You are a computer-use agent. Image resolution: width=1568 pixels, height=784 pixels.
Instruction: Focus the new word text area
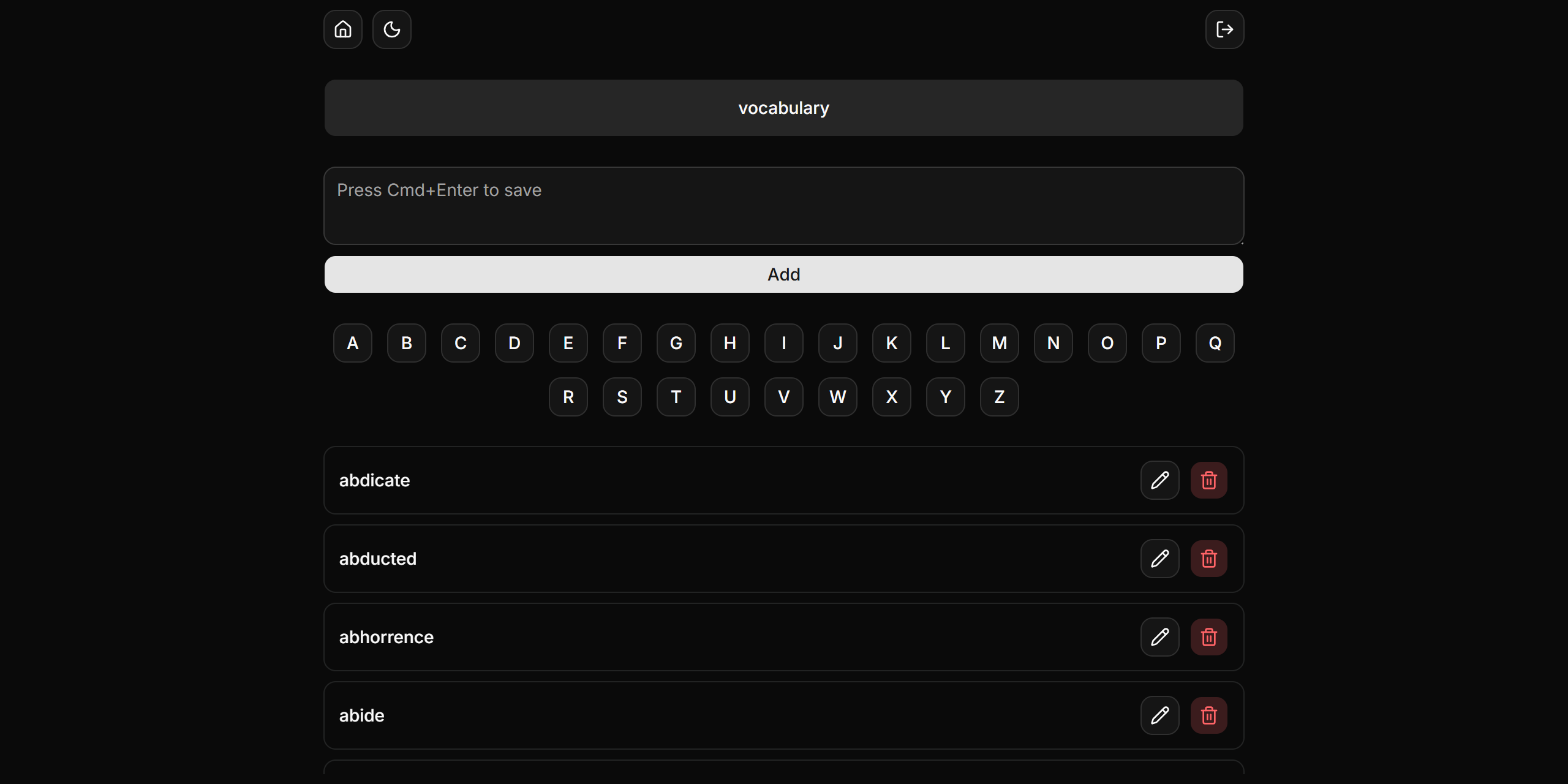[x=783, y=206]
